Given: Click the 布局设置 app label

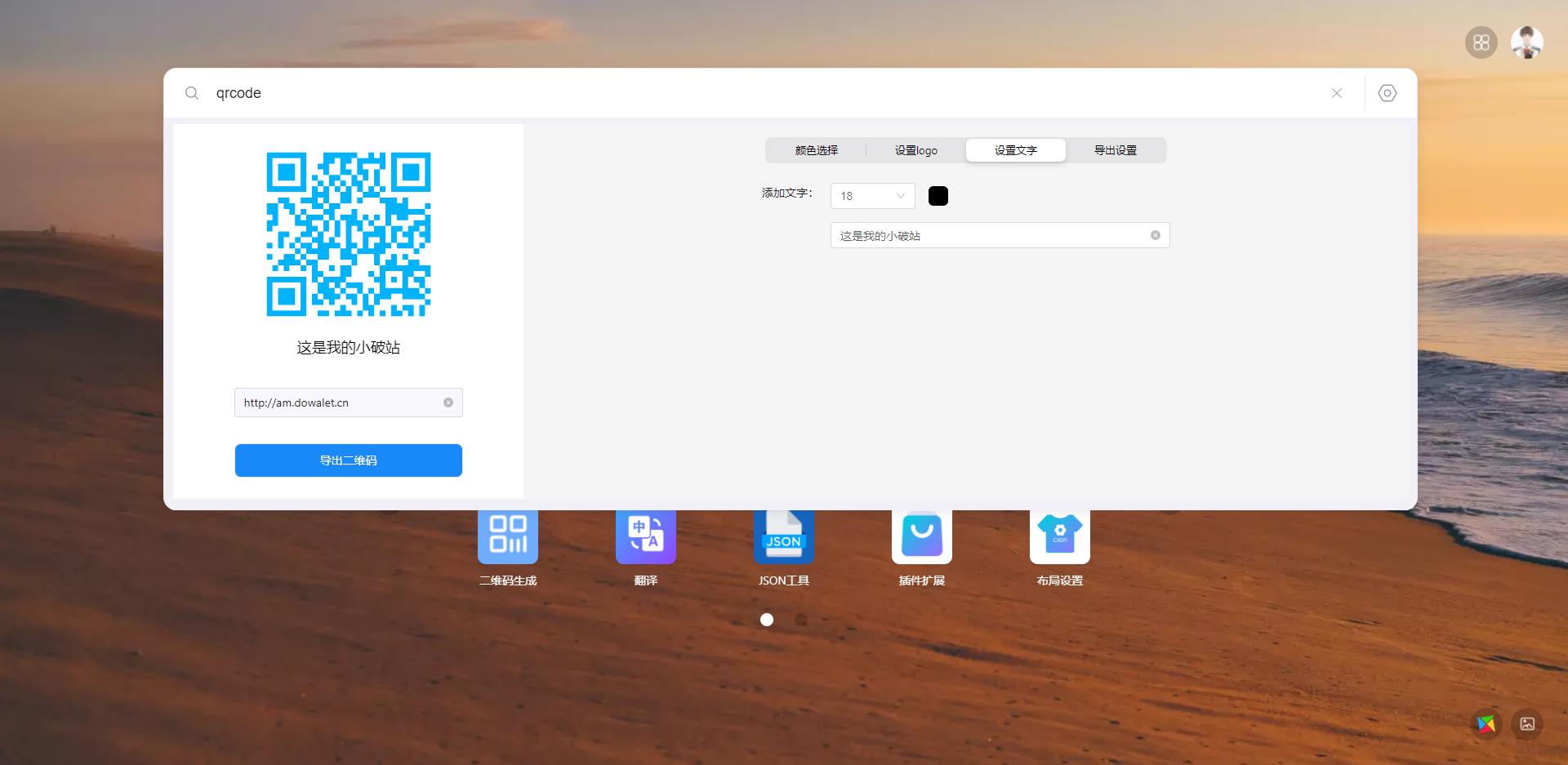Looking at the screenshot, I should pyautogui.click(x=1060, y=580).
